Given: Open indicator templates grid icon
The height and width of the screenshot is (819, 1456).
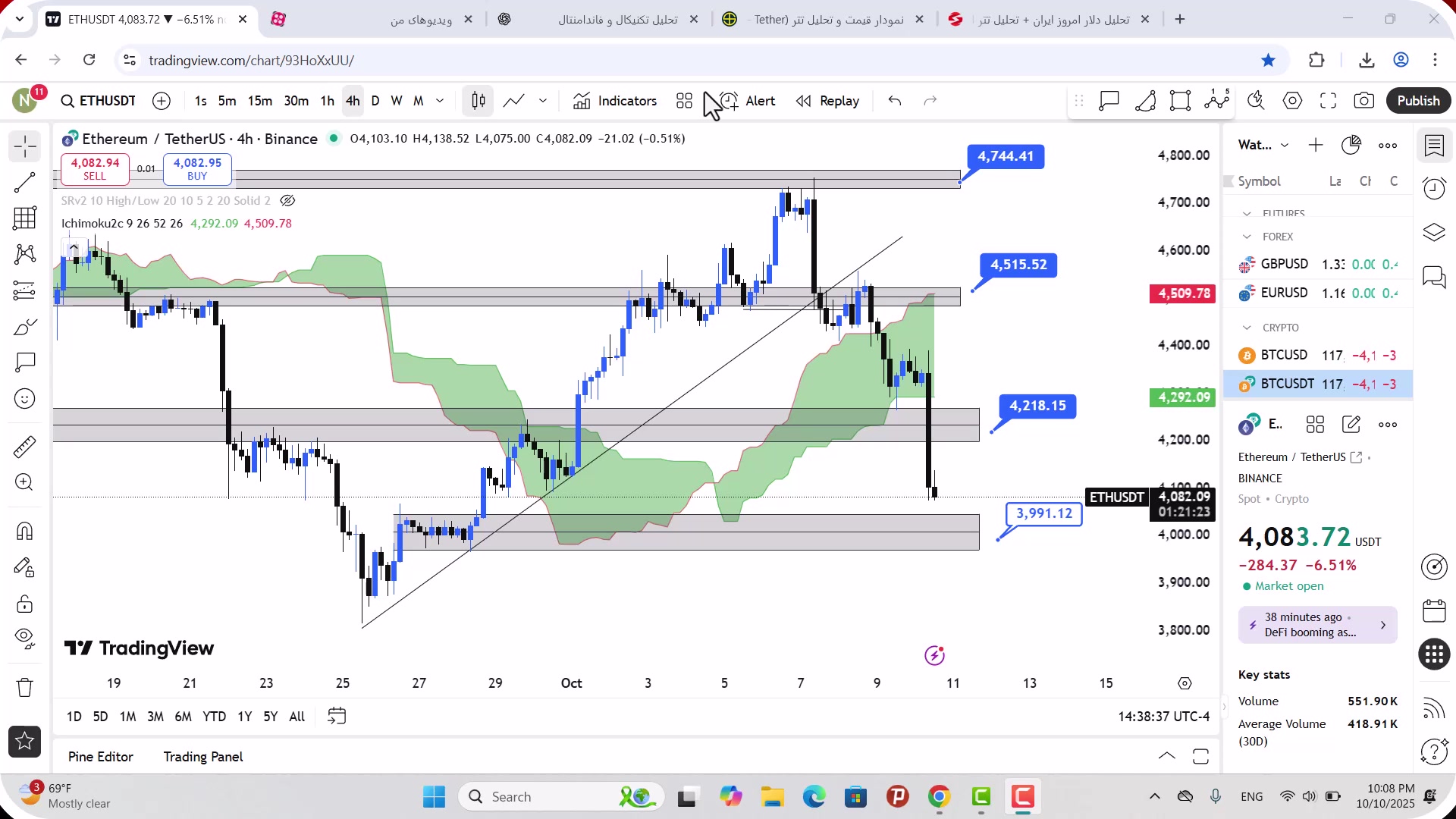Looking at the screenshot, I should click(x=685, y=101).
